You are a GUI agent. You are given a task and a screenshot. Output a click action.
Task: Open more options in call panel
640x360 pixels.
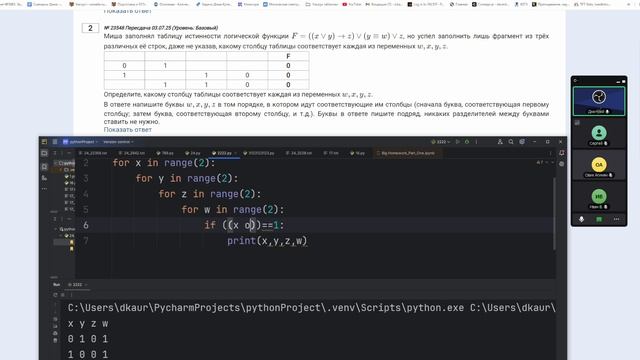(x=616, y=220)
